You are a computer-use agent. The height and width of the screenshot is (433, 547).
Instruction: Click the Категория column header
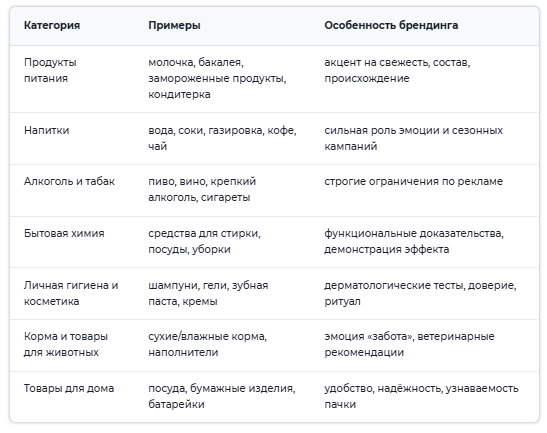[x=52, y=25]
